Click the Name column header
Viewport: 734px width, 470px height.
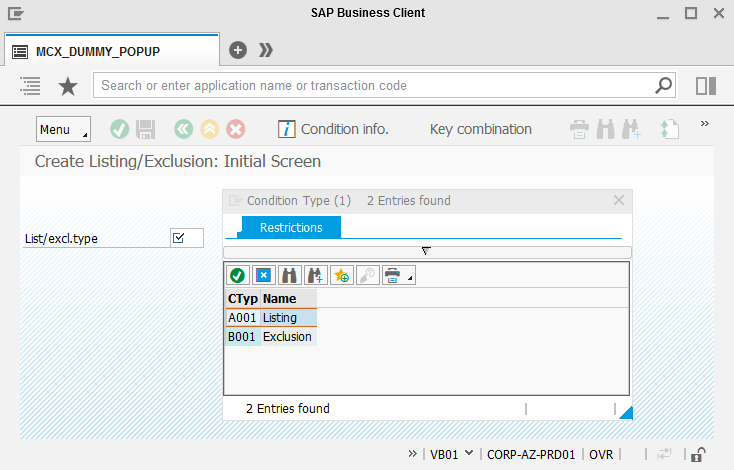pos(288,299)
